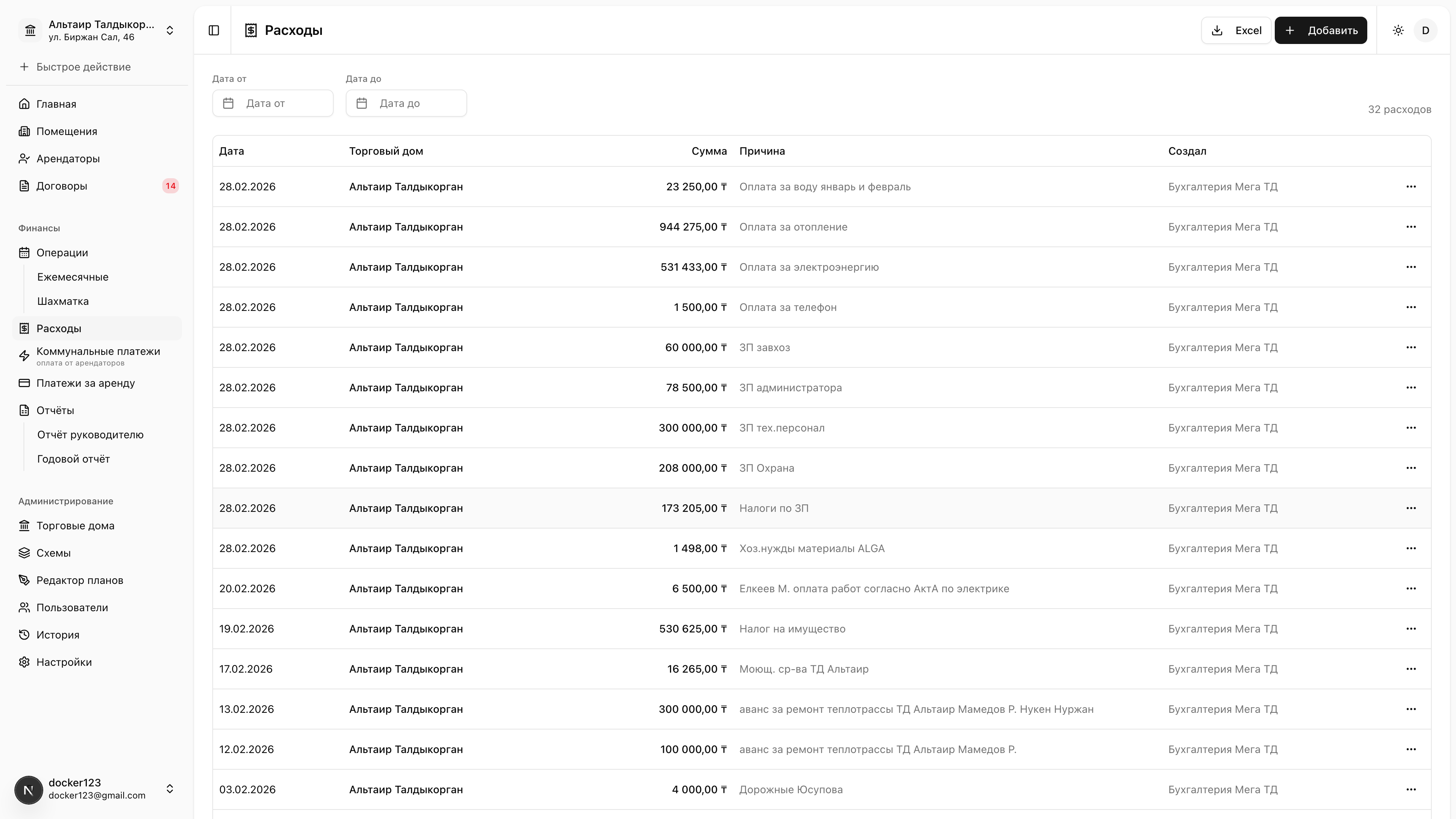
Task: Export expenses to Excel
Action: click(1236, 30)
